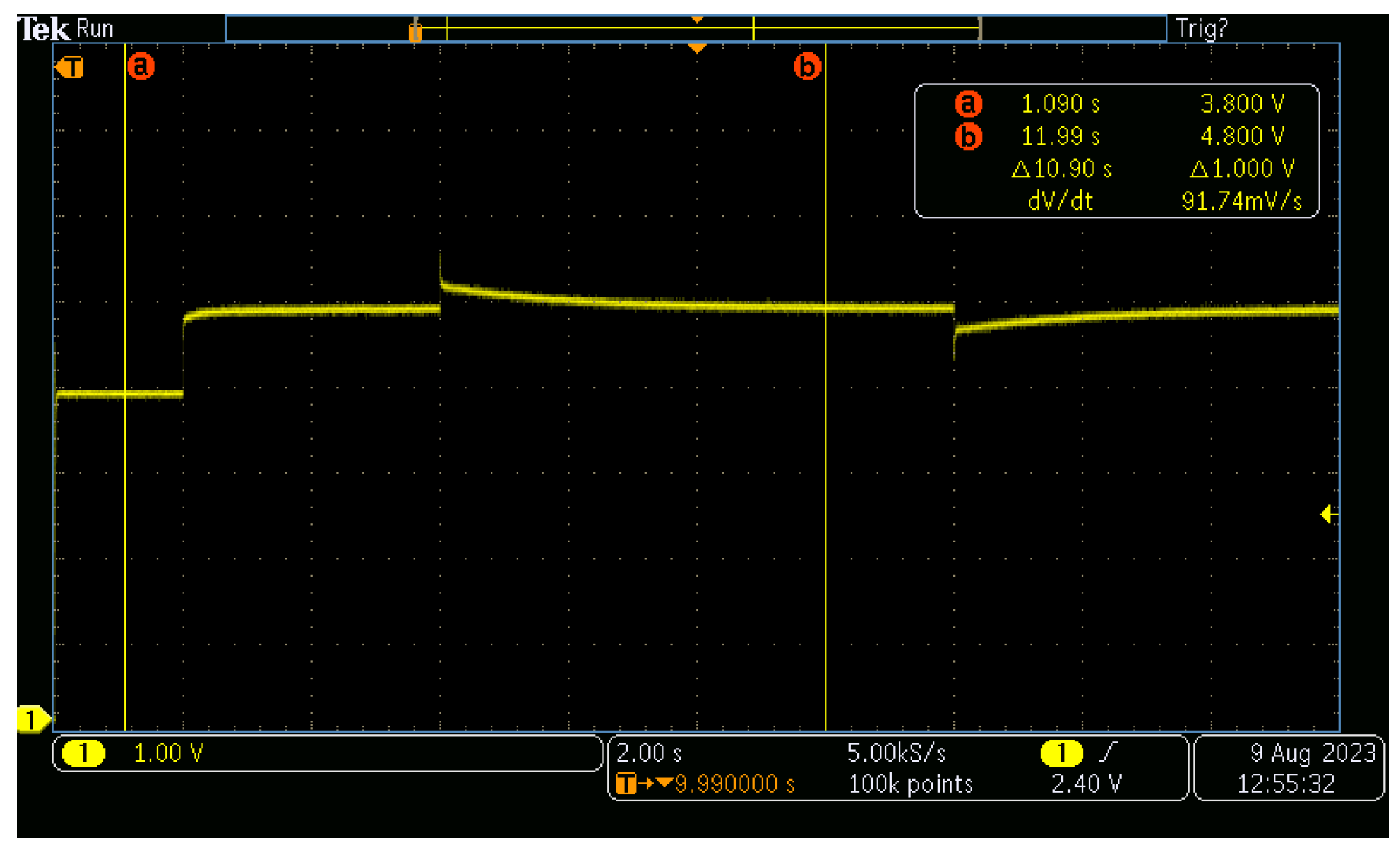
Task: Open the 100k points record length setting
Action: click(910, 784)
